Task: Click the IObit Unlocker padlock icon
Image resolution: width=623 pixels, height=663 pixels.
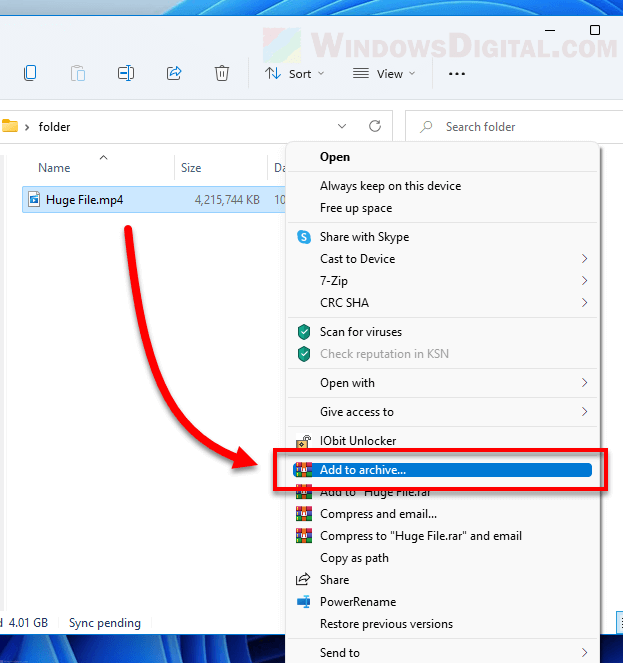Action: pos(303,441)
